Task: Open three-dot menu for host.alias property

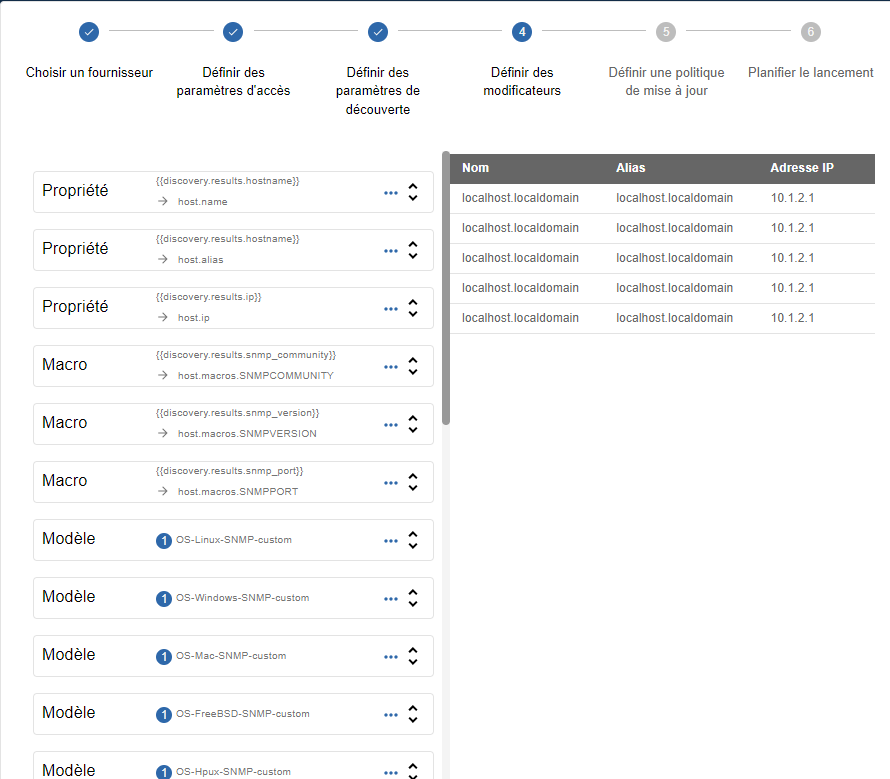Action: coord(391,251)
